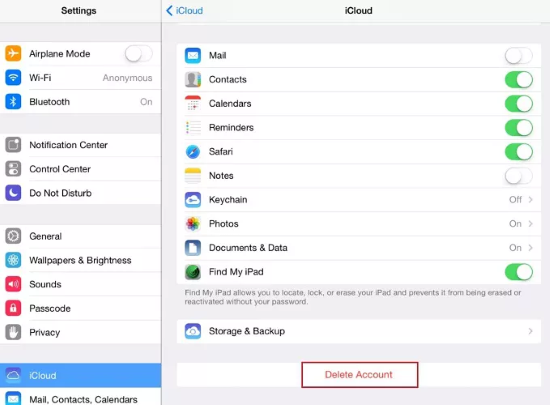550x405 pixels.
Task: Enable the Notes sync switch
Action: pos(519,176)
